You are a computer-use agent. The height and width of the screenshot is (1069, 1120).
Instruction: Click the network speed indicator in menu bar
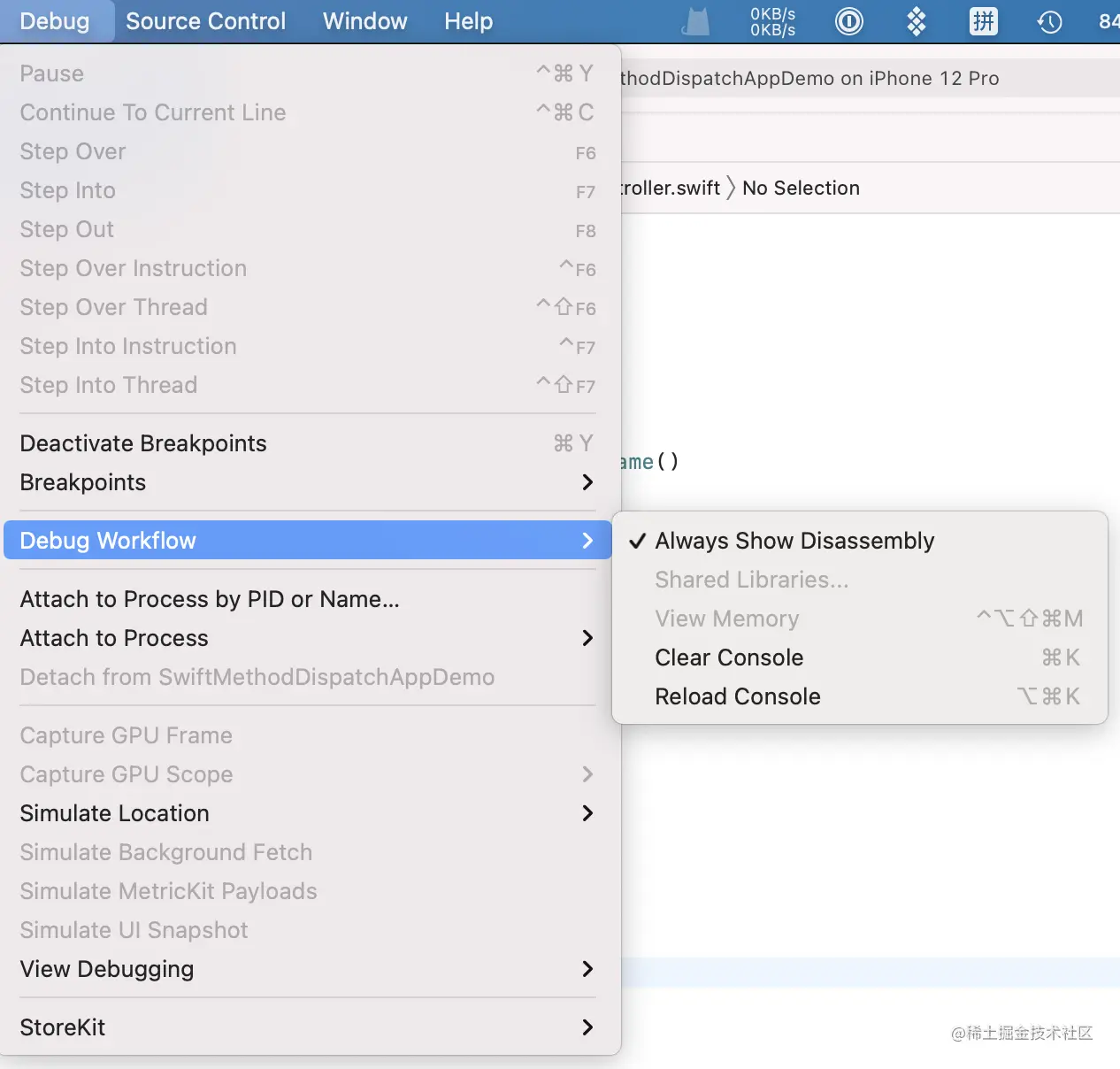(772, 22)
